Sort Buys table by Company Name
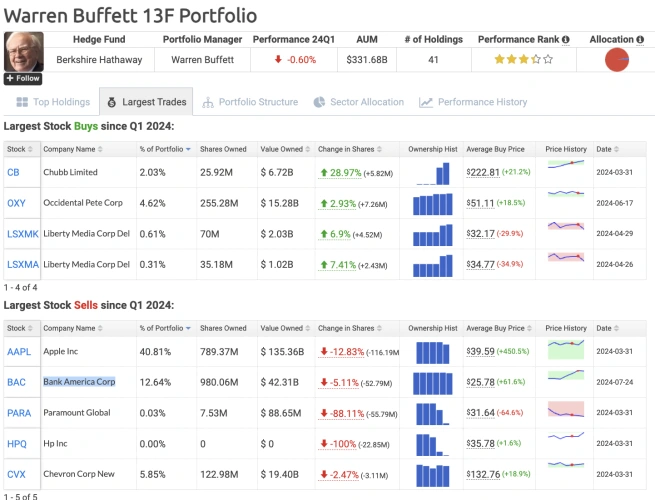 [73, 149]
